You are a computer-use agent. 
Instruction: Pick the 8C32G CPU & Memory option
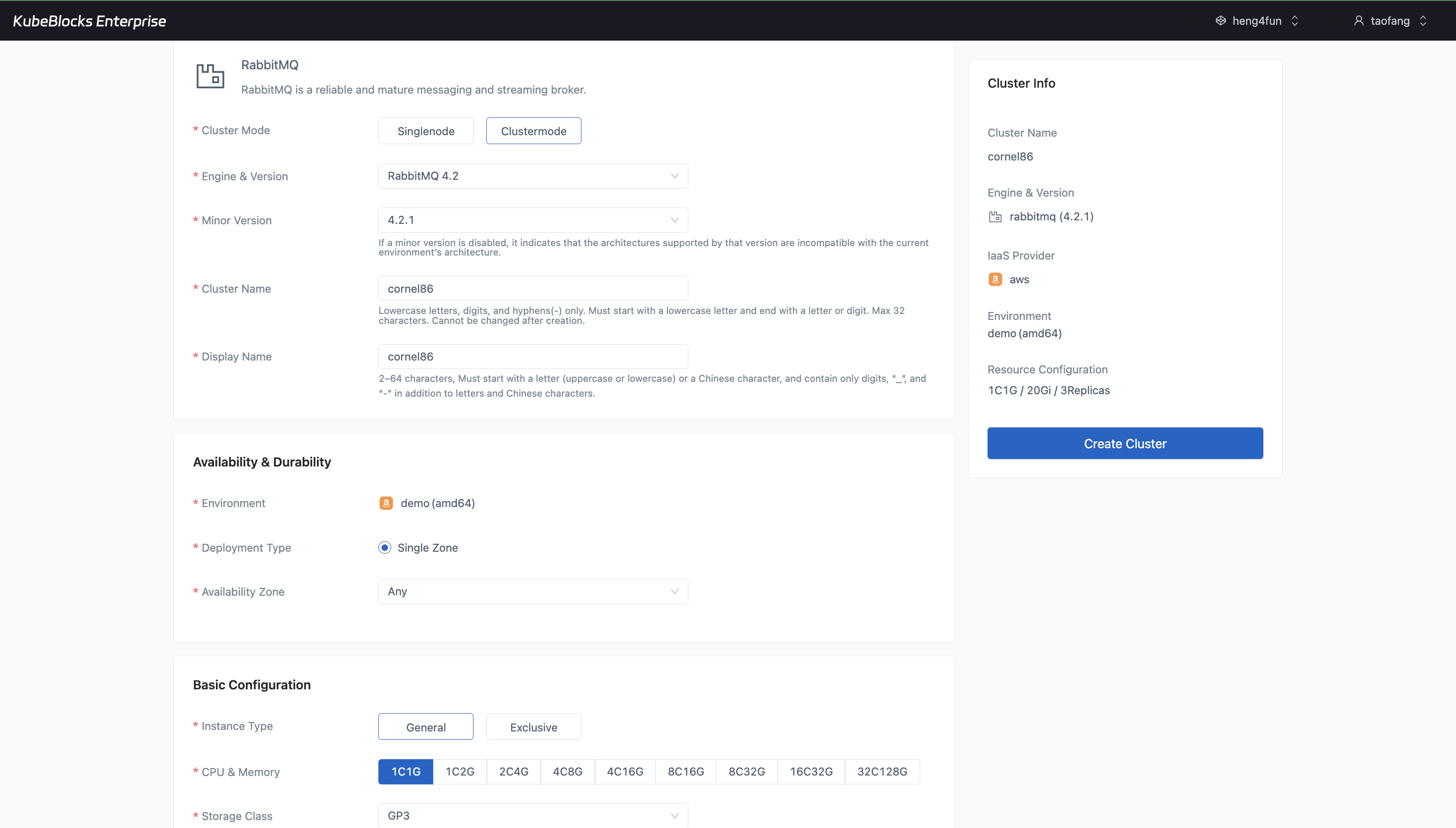746,772
